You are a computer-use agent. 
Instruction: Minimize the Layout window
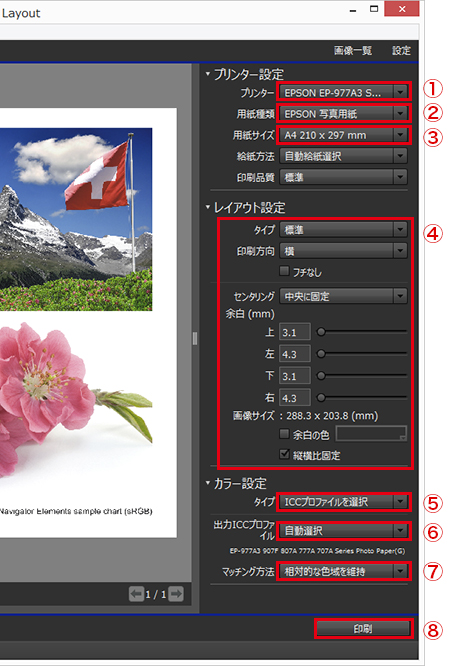coord(353,11)
